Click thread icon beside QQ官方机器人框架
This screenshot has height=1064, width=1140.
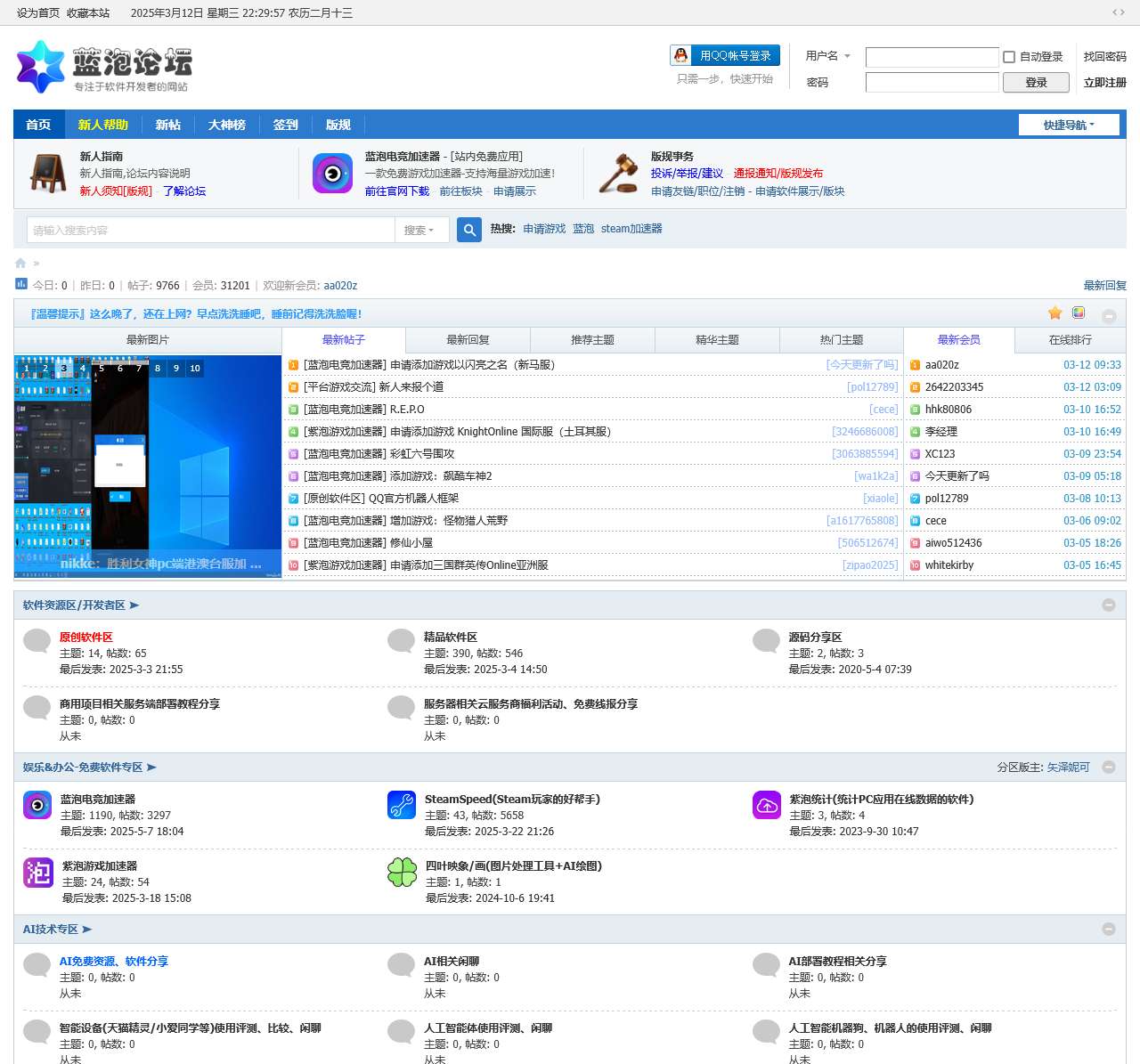point(293,499)
